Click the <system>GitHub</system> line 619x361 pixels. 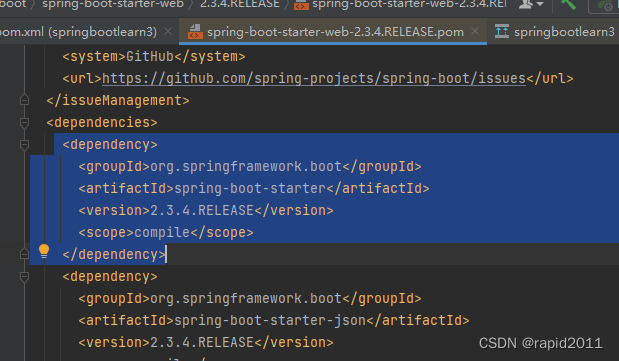(154, 56)
